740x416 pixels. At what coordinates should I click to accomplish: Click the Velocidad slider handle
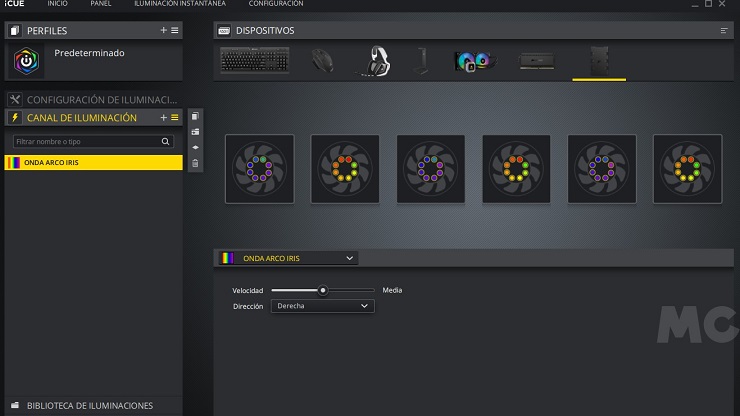pos(323,290)
